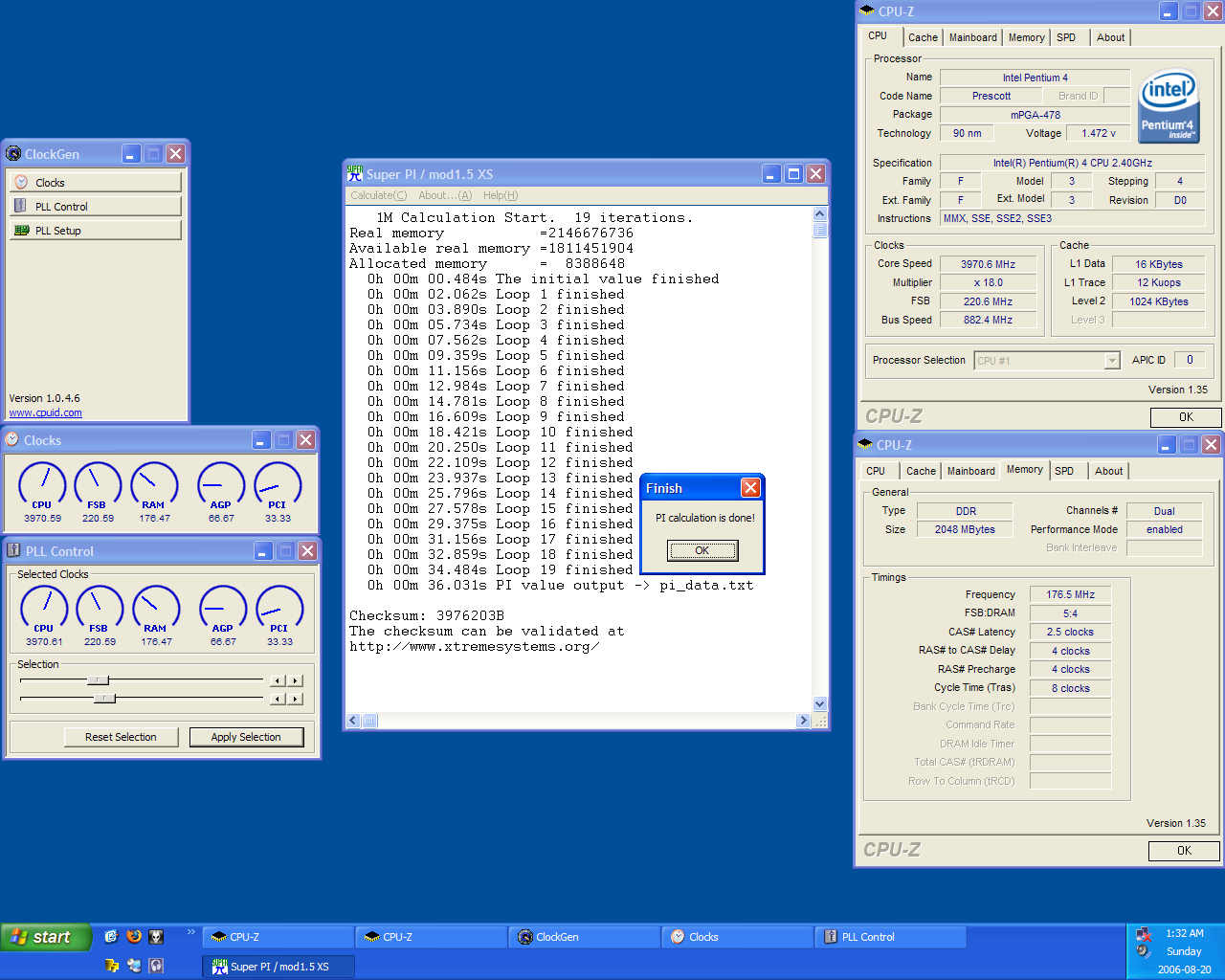The height and width of the screenshot is (980, 1225).
Task: Click the AGP gauge in PLL Control
Action: [223, 609]
